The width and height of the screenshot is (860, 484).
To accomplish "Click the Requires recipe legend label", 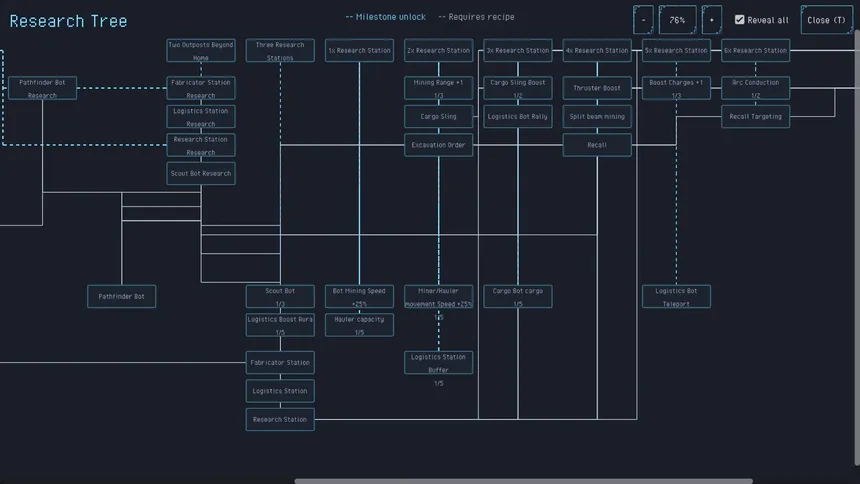I will tap(477, 17).
